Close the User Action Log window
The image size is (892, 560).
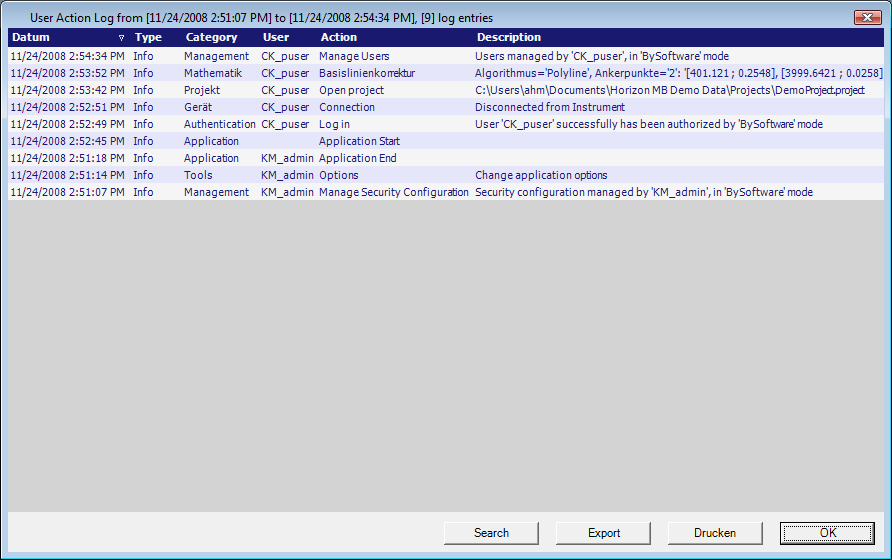coord(866,18)
